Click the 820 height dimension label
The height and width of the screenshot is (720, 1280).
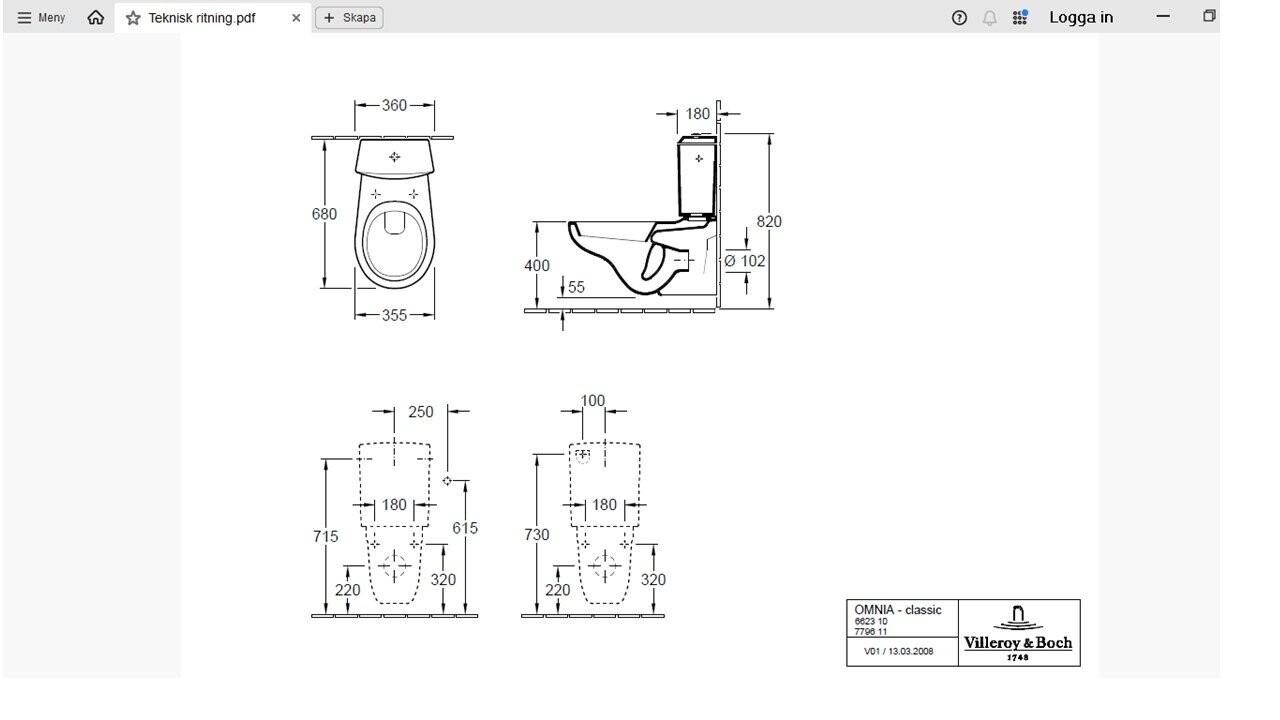769,221
